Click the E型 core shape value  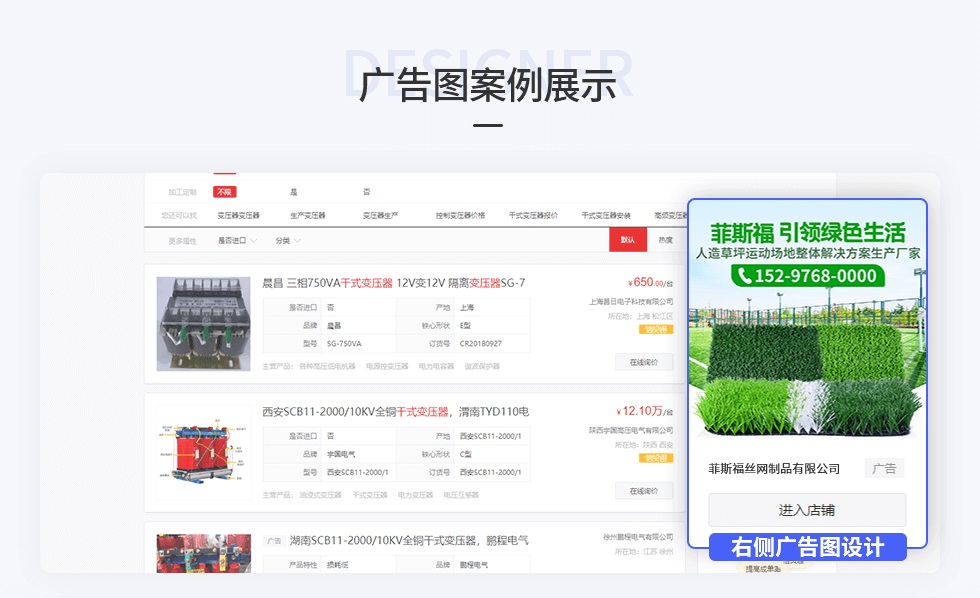click(466, 326)
